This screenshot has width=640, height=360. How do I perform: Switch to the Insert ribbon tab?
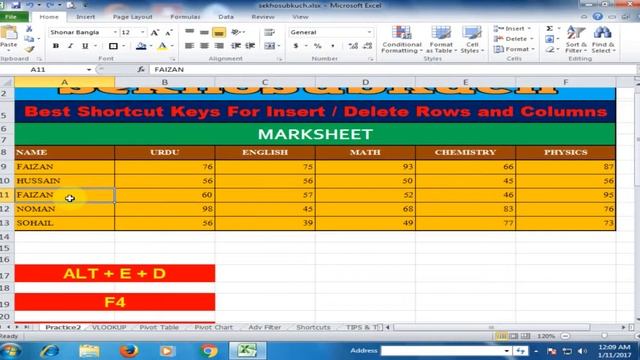click(86, 17)
